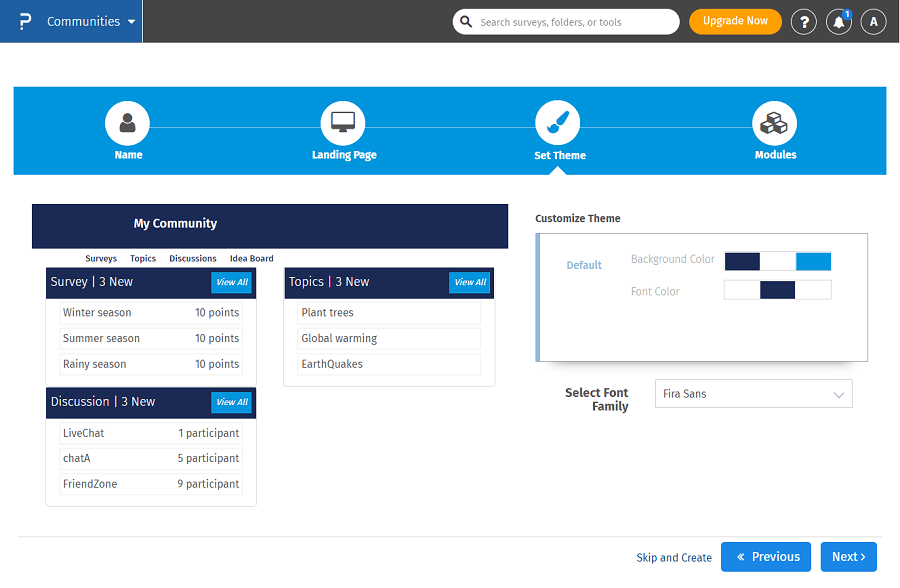Click the Skip and Create link
Image resolution: width=900 pixels, height=588 pixels.
click(674, 558)
